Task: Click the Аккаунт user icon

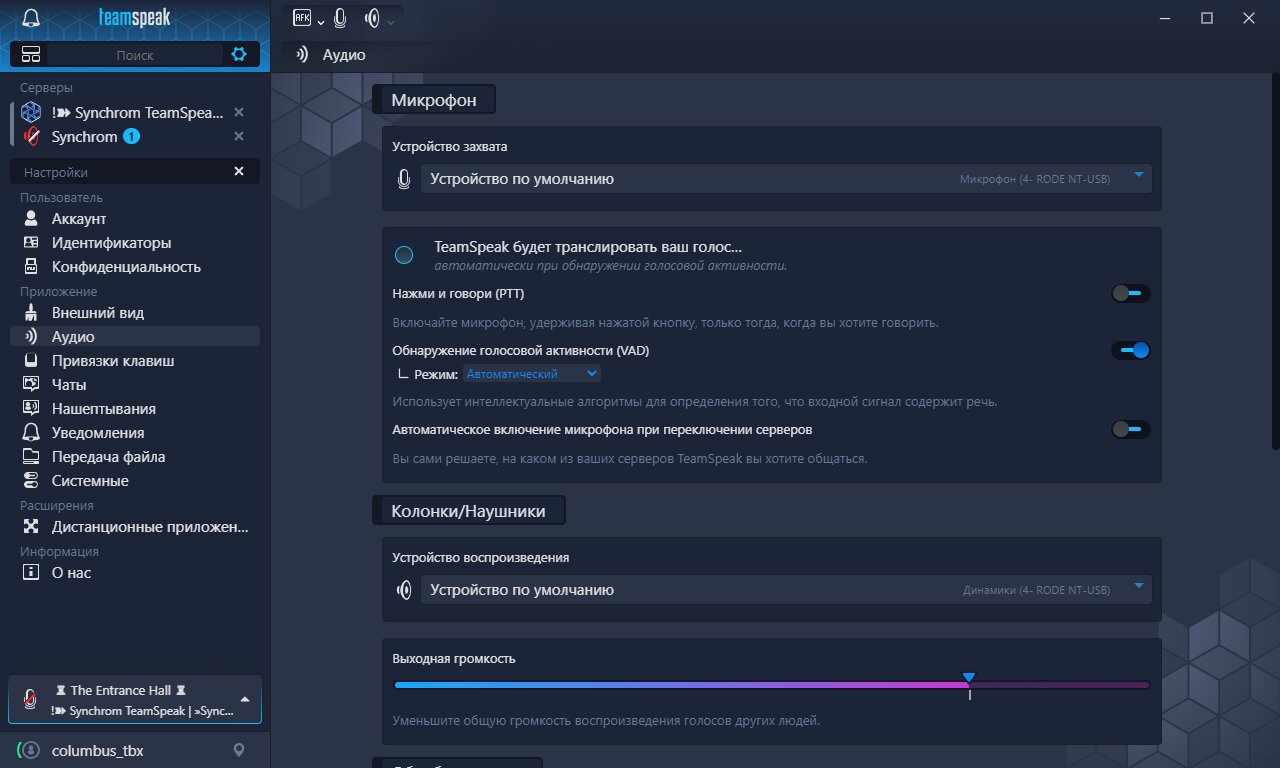Action: [31, 218]
